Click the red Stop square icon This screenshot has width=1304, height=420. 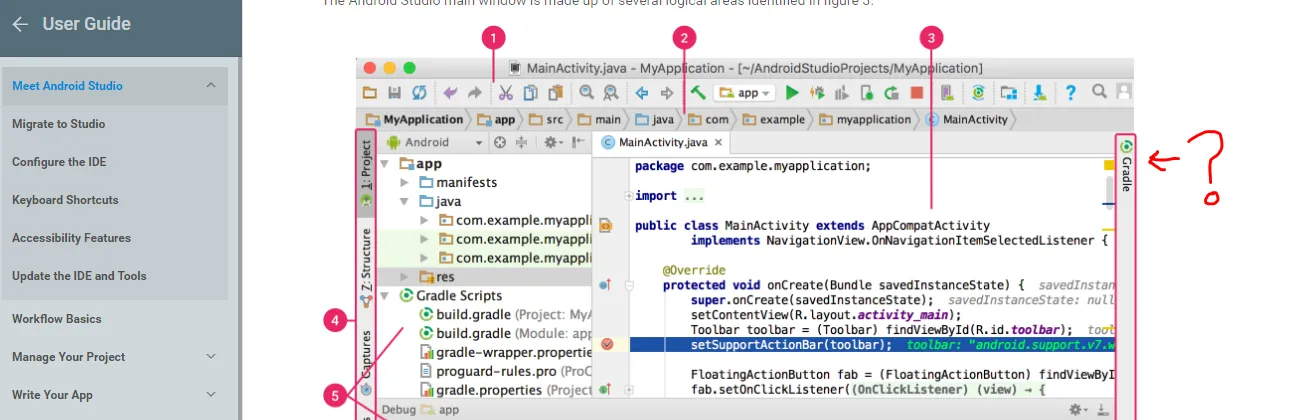click(916, 93)
